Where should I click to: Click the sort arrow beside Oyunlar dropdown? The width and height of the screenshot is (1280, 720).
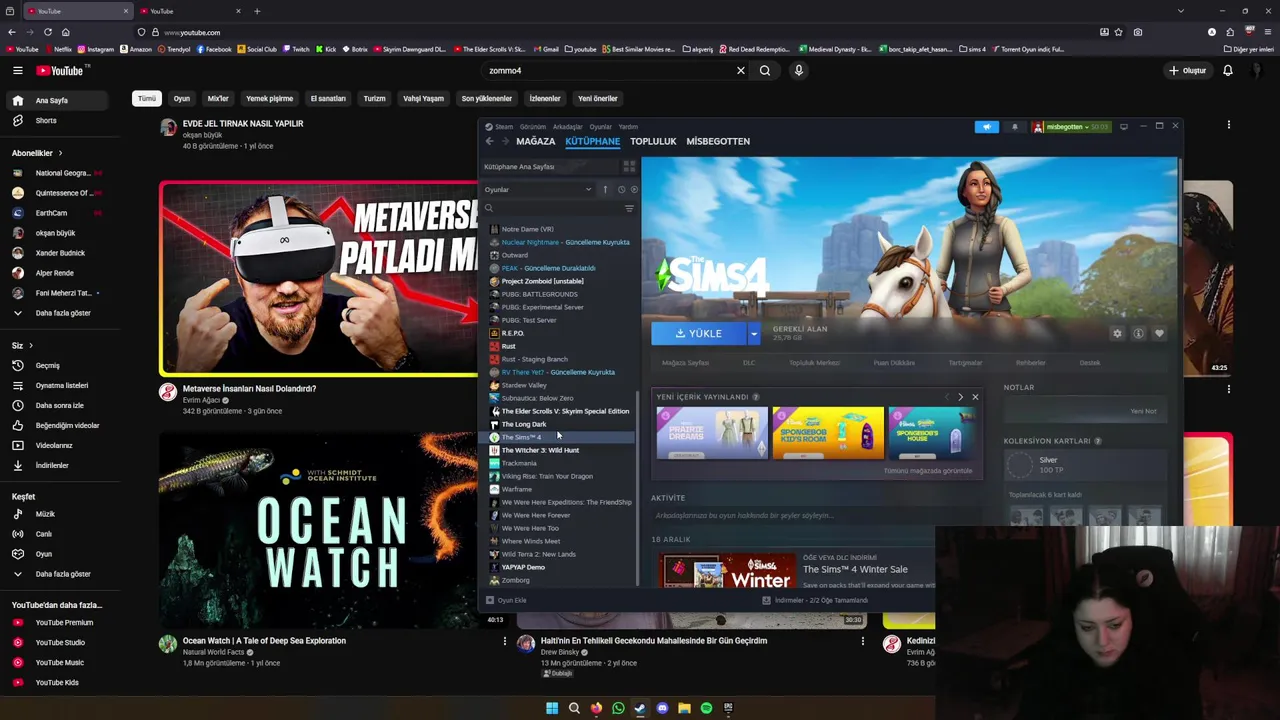tap(604, 189)
